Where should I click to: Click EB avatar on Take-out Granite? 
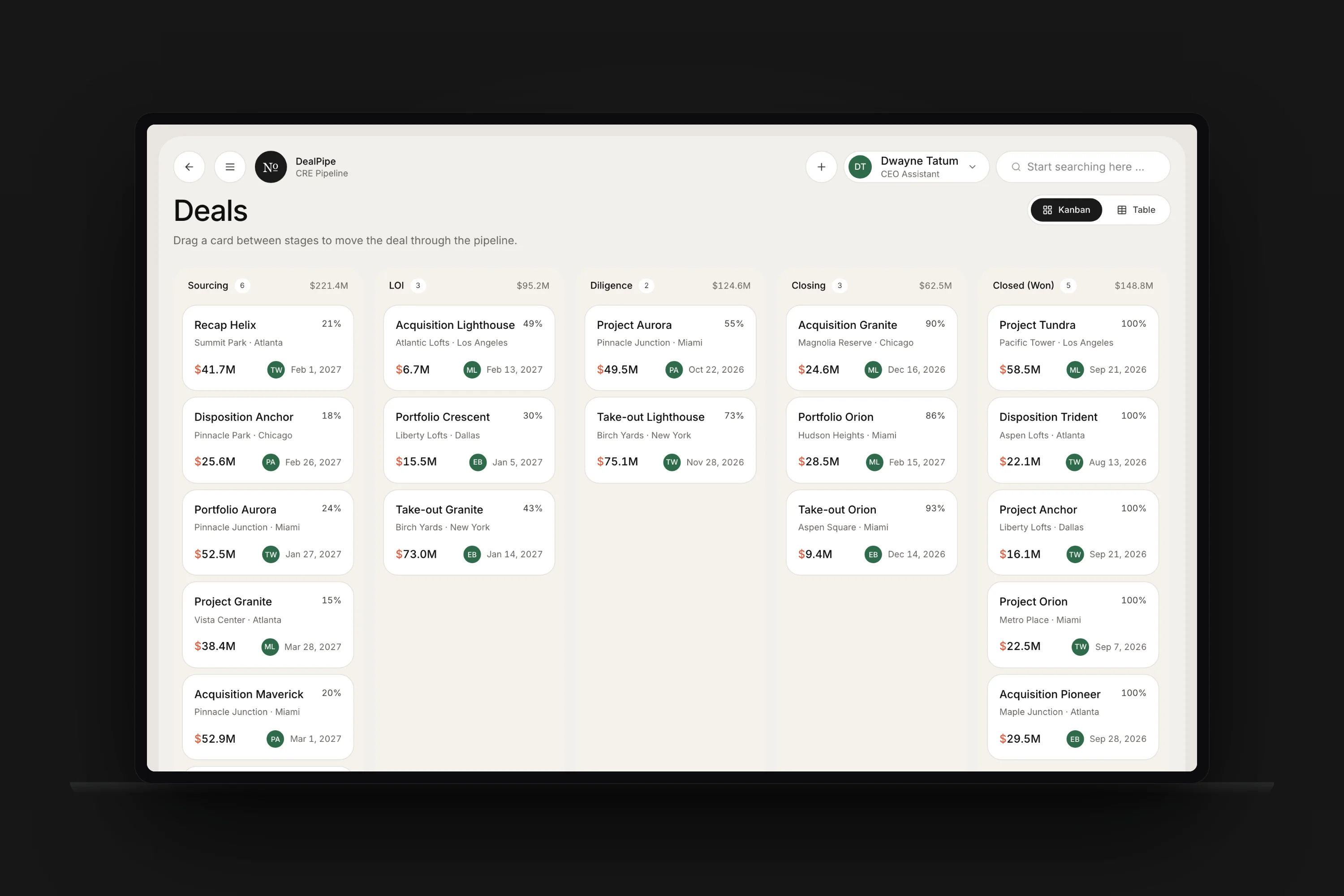pos(472,554)
